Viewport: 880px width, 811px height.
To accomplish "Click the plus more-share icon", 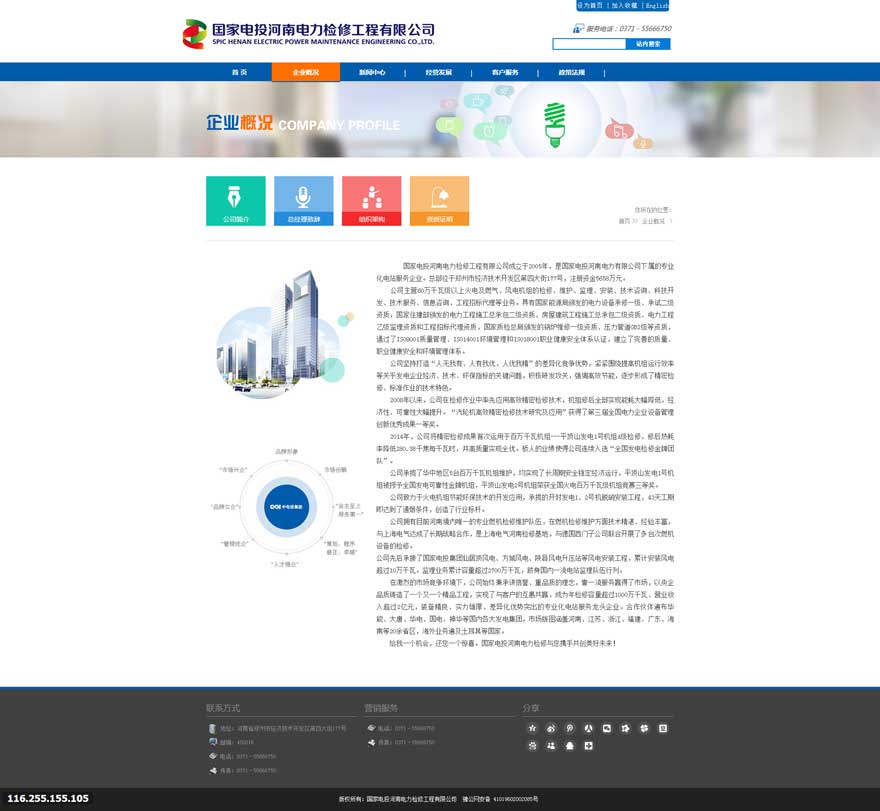I will pyautogui.click(x=589, y=745).
